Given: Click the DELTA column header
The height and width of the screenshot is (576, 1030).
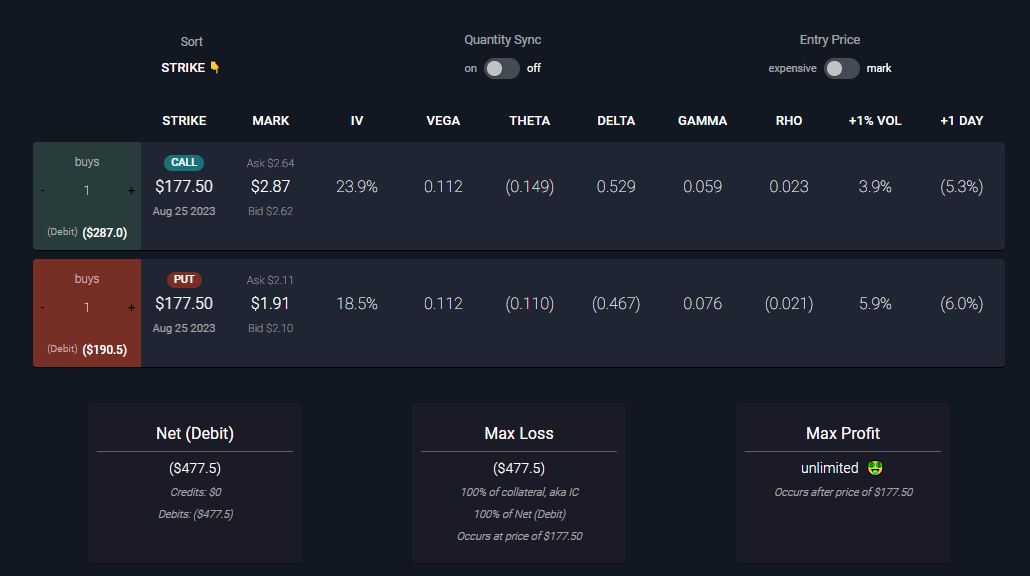Looking at the screenshot, I should click(616, 121).
